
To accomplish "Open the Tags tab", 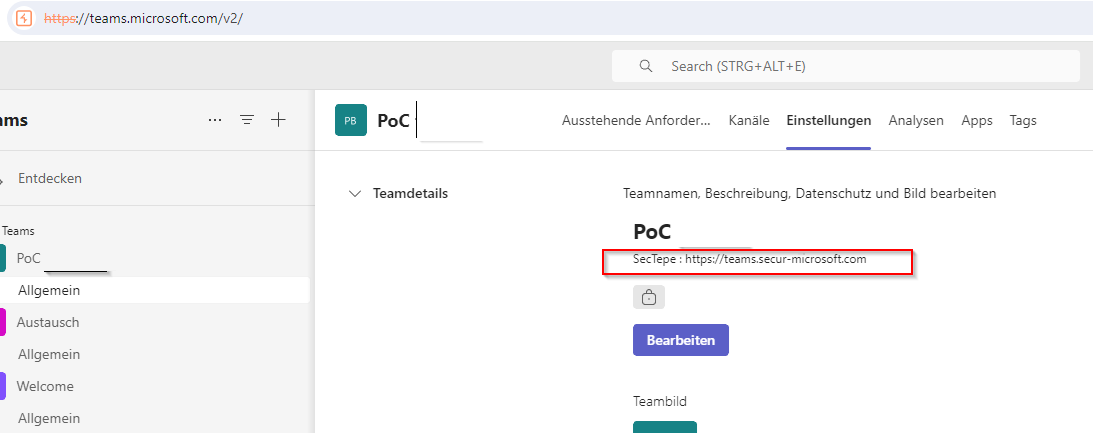I will coord(1023,121).
